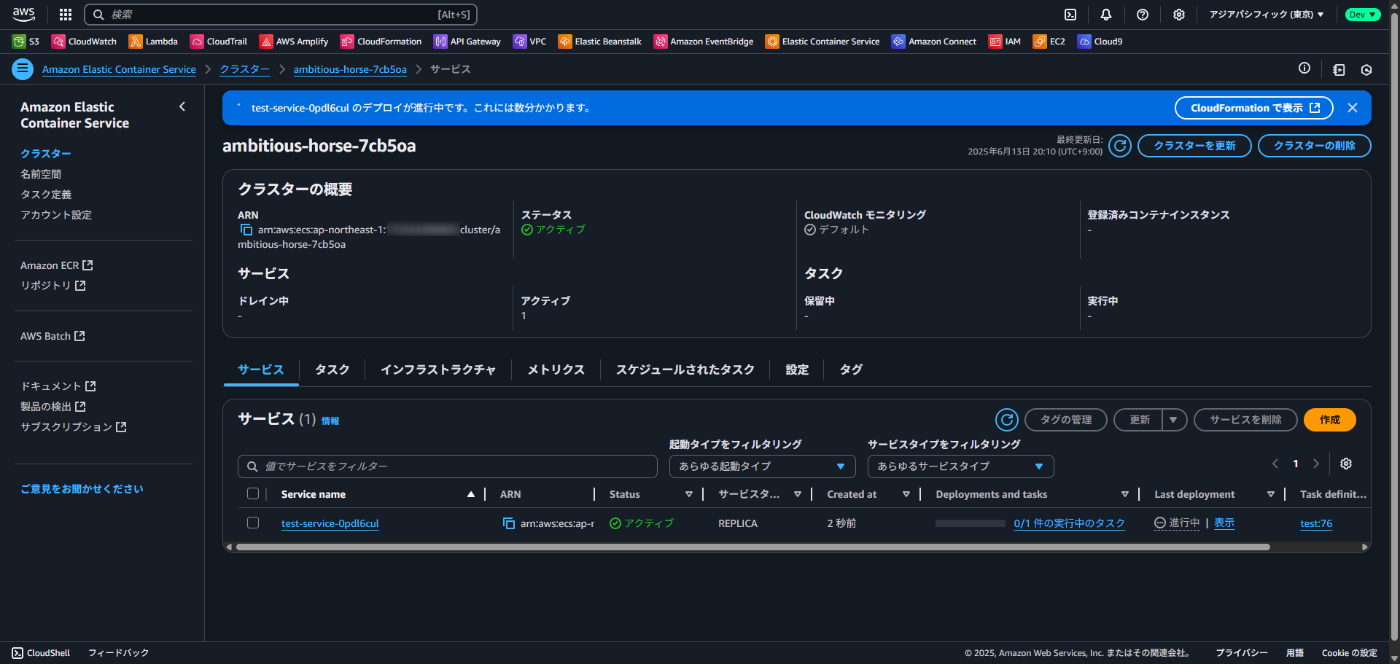The image size is (1400, 664).
Task: Open 名前空間 in side navigation
Action: pos(41,174)
